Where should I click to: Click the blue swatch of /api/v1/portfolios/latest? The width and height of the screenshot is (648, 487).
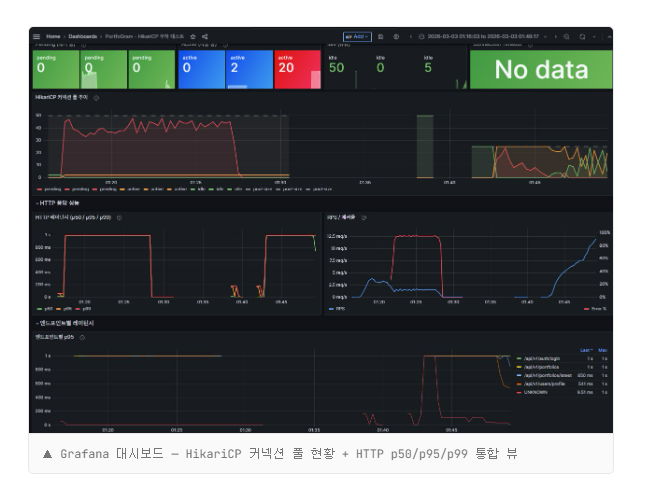click(519, 375)
